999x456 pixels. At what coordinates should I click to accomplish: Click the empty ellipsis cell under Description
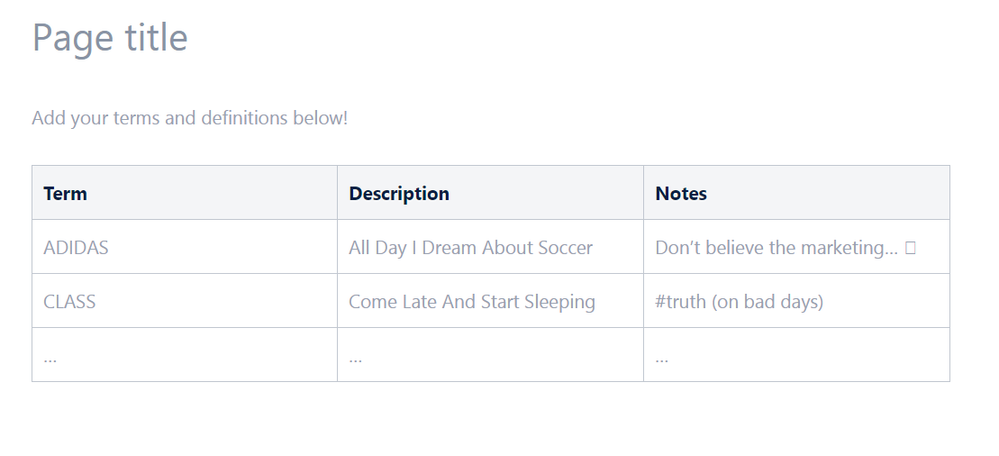(x=491, y=355)
